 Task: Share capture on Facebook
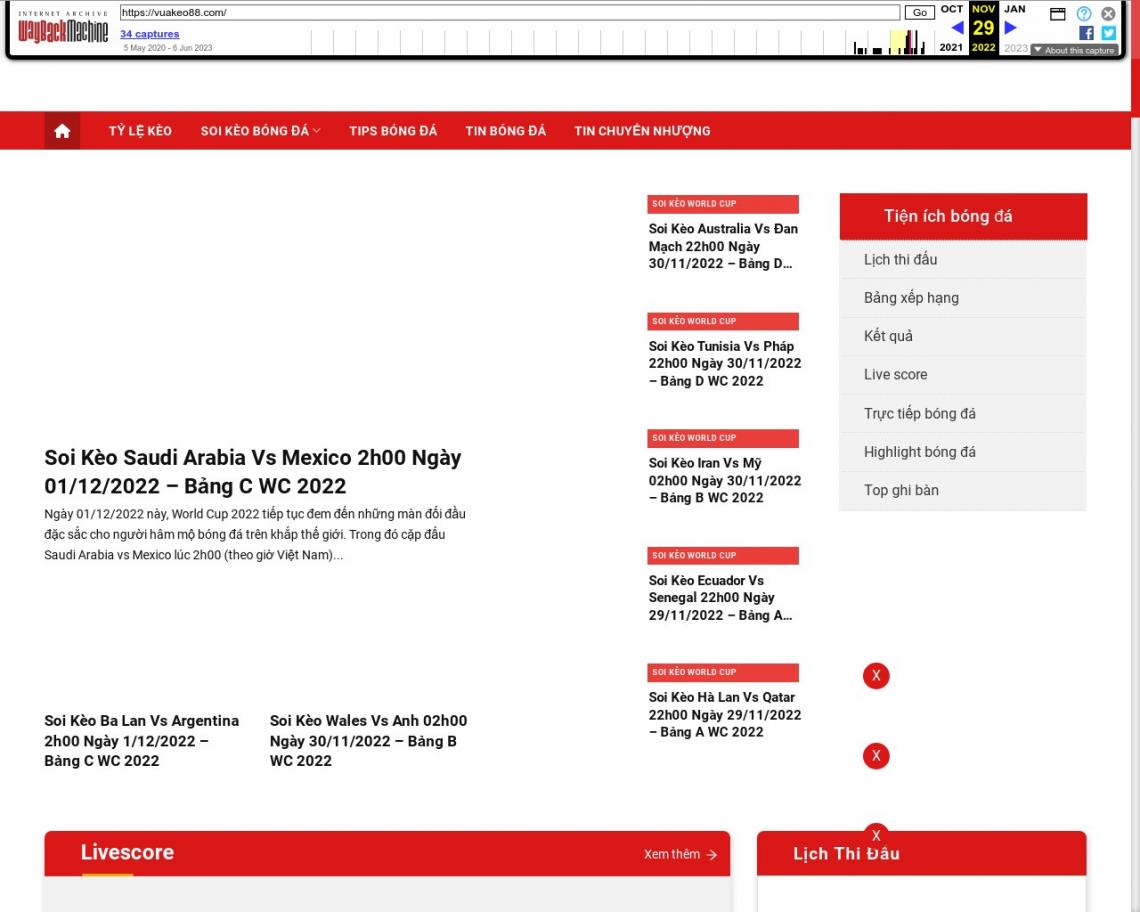(x=1086, y=33)
